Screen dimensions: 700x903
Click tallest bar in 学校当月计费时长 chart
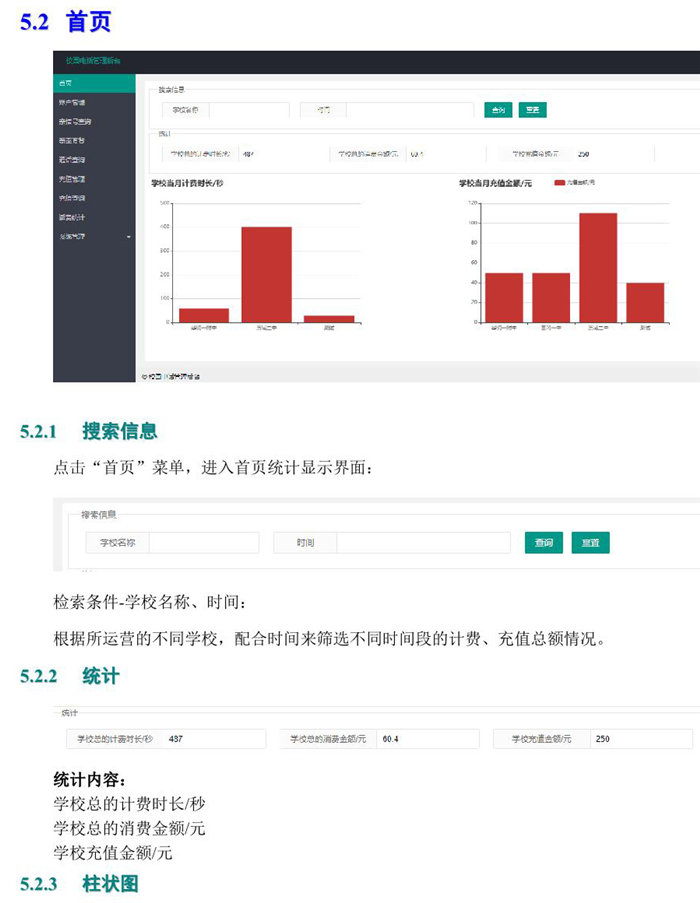click(x=266, y=273)
